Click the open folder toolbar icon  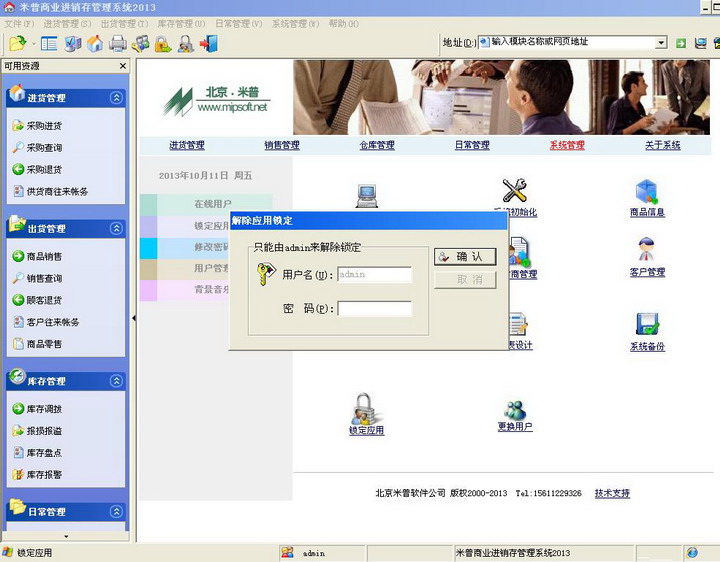point(17,44)
